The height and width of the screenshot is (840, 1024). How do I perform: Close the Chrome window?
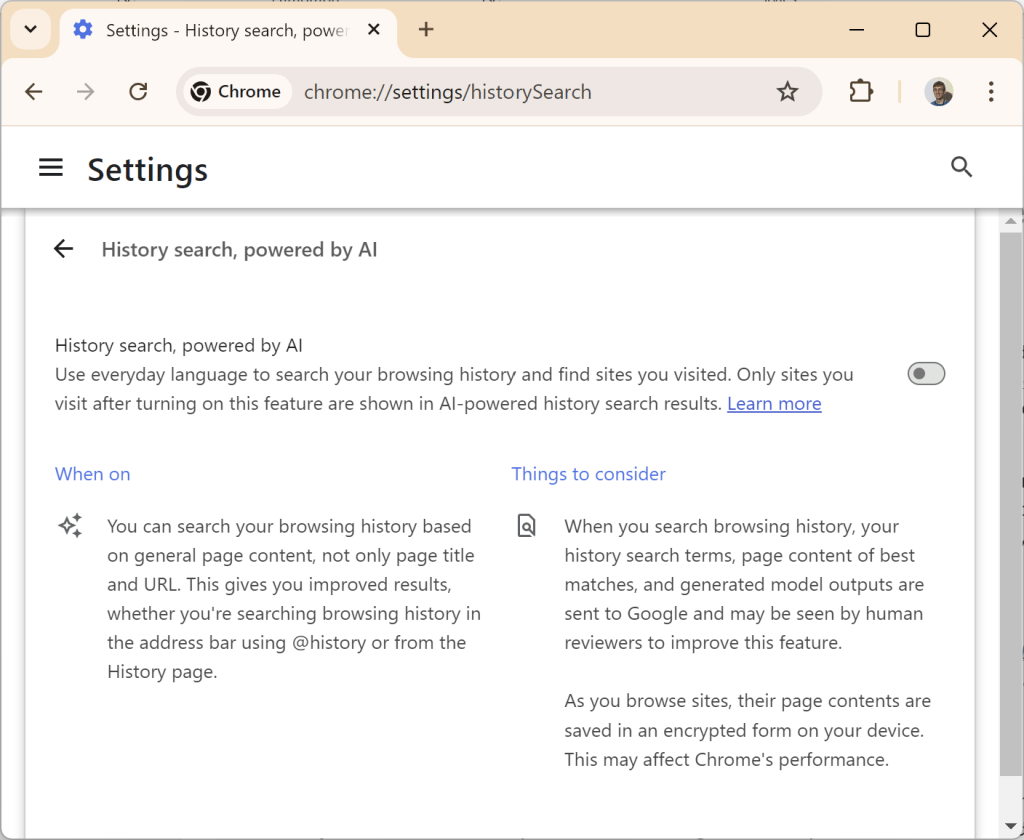tap(989, 29)
